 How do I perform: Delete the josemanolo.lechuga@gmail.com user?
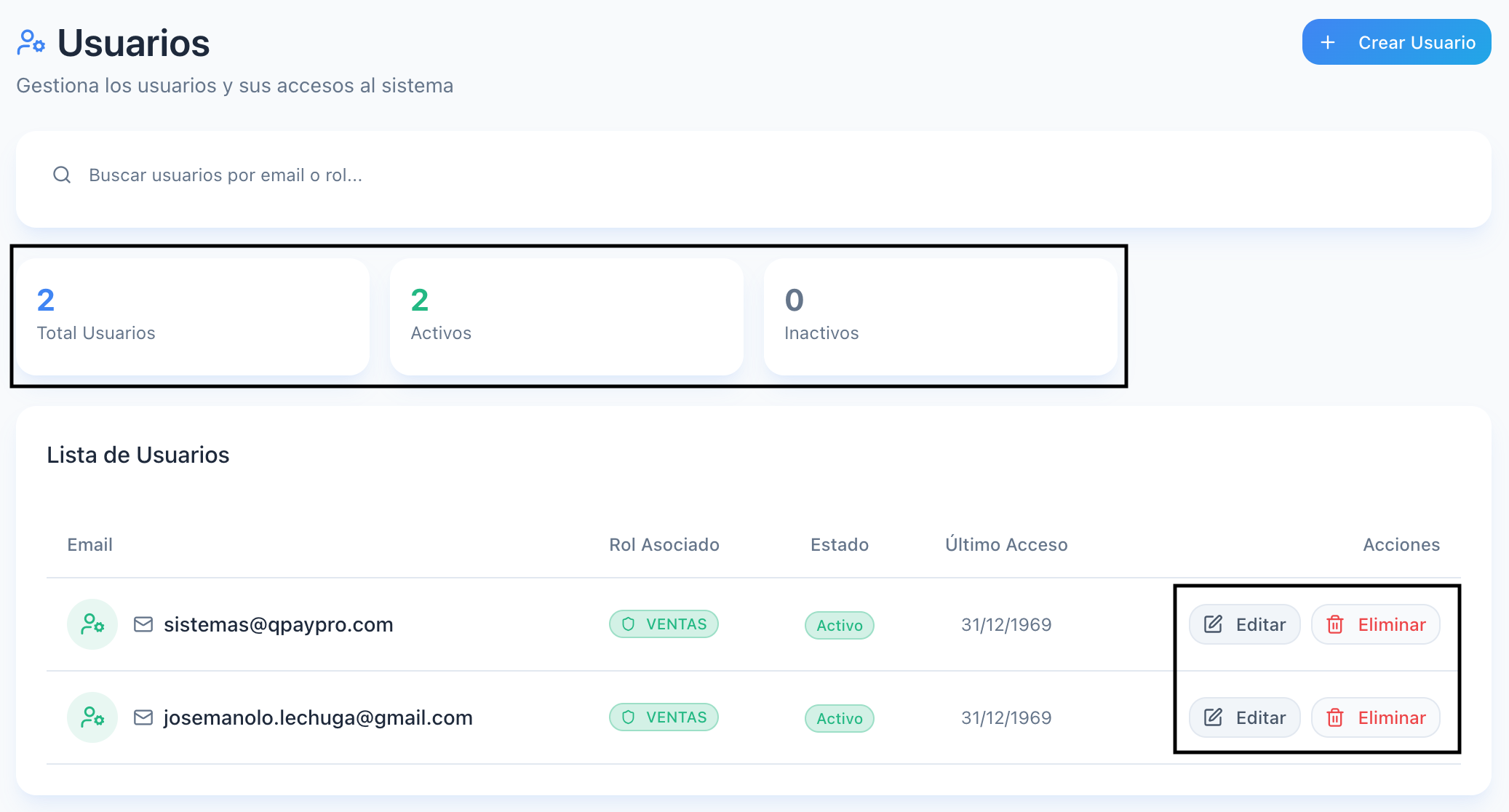1376,717
